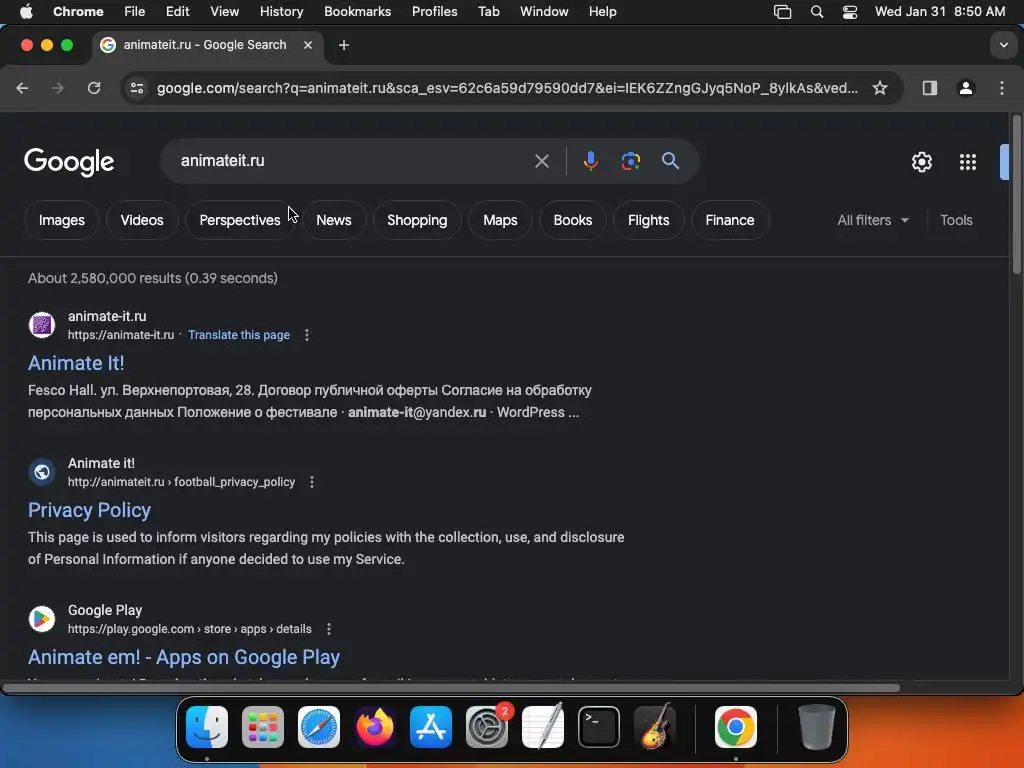Select the Finance filter chip
Viewport: 1024px width, 768px height.
pyautogui.click(x=729, y=220)
